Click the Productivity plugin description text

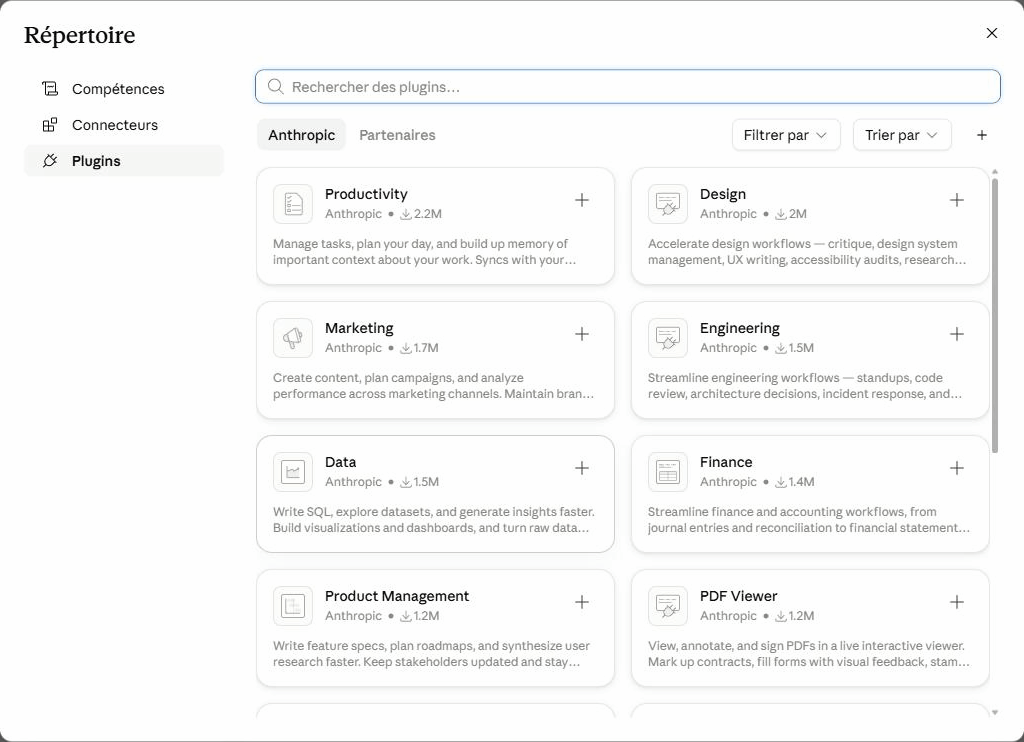click(x=424, y=252)
